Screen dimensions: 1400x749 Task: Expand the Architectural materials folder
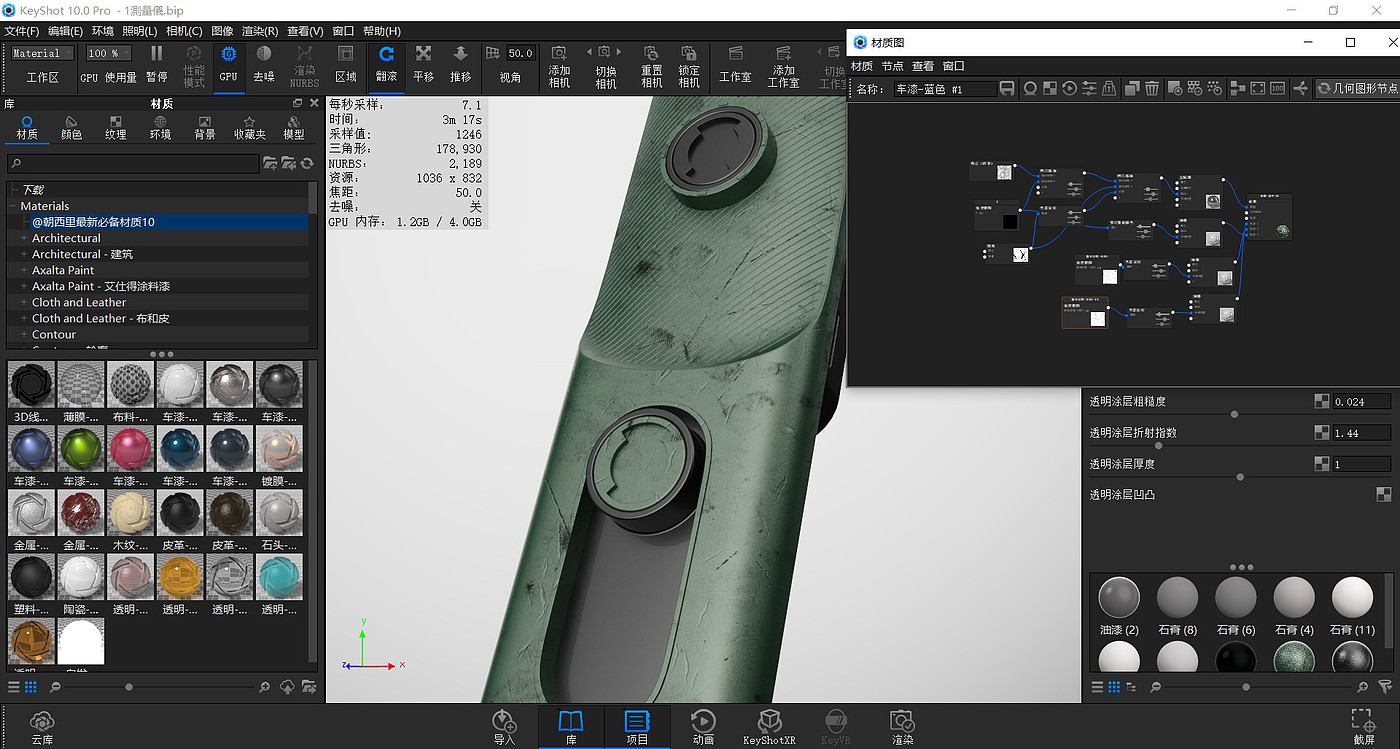[24, 239]
